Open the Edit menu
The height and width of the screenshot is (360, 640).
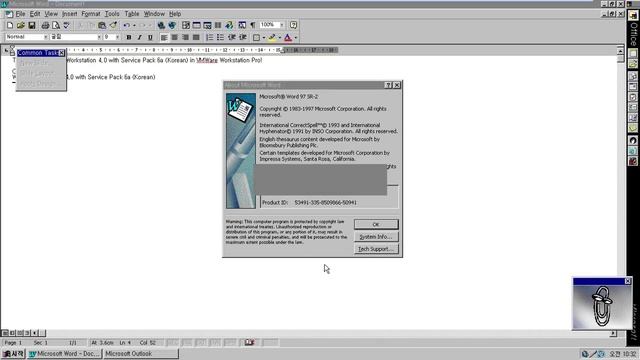tap(35, 14)
